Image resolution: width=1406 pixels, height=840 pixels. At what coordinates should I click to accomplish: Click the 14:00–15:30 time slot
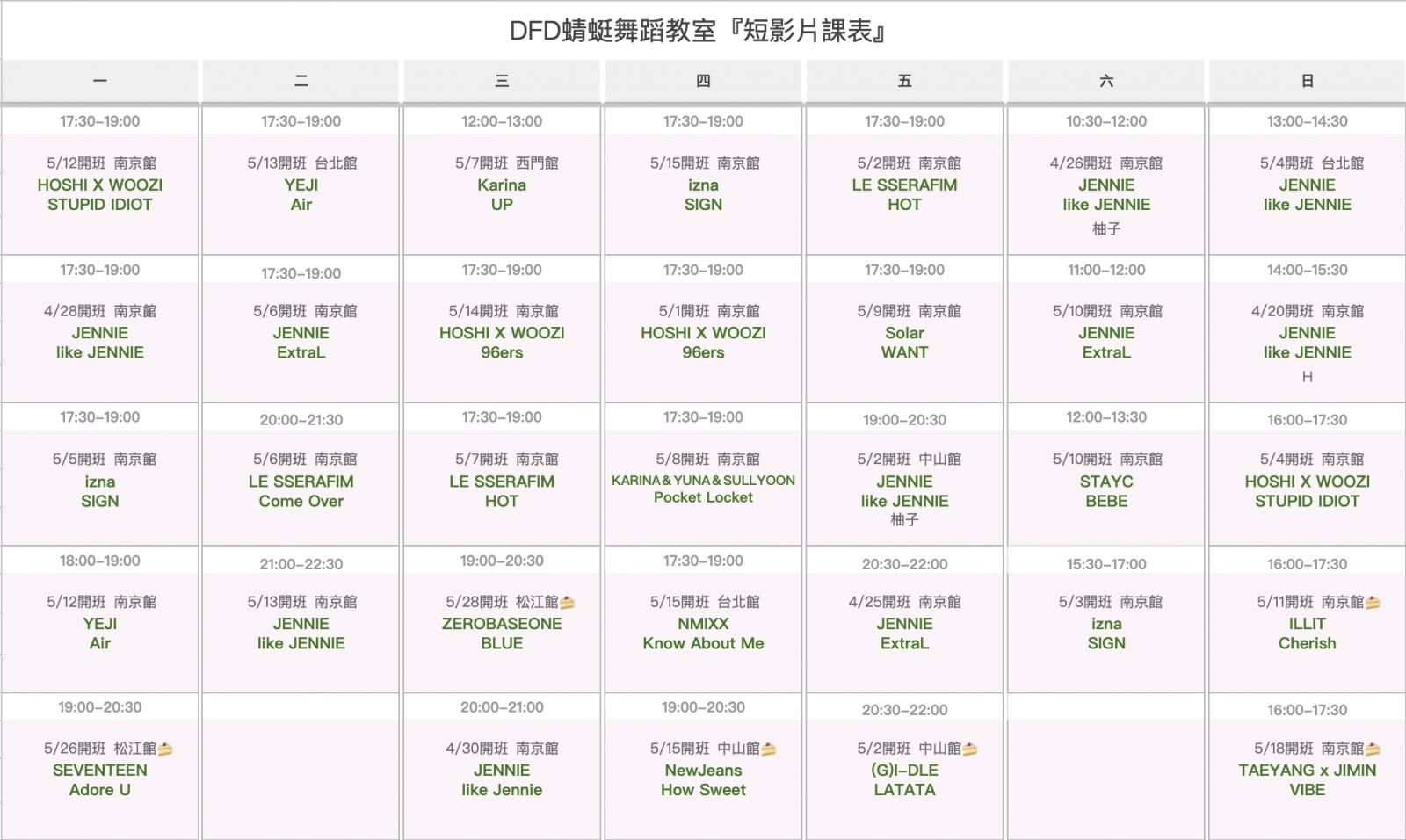[x=1308, y=270]
